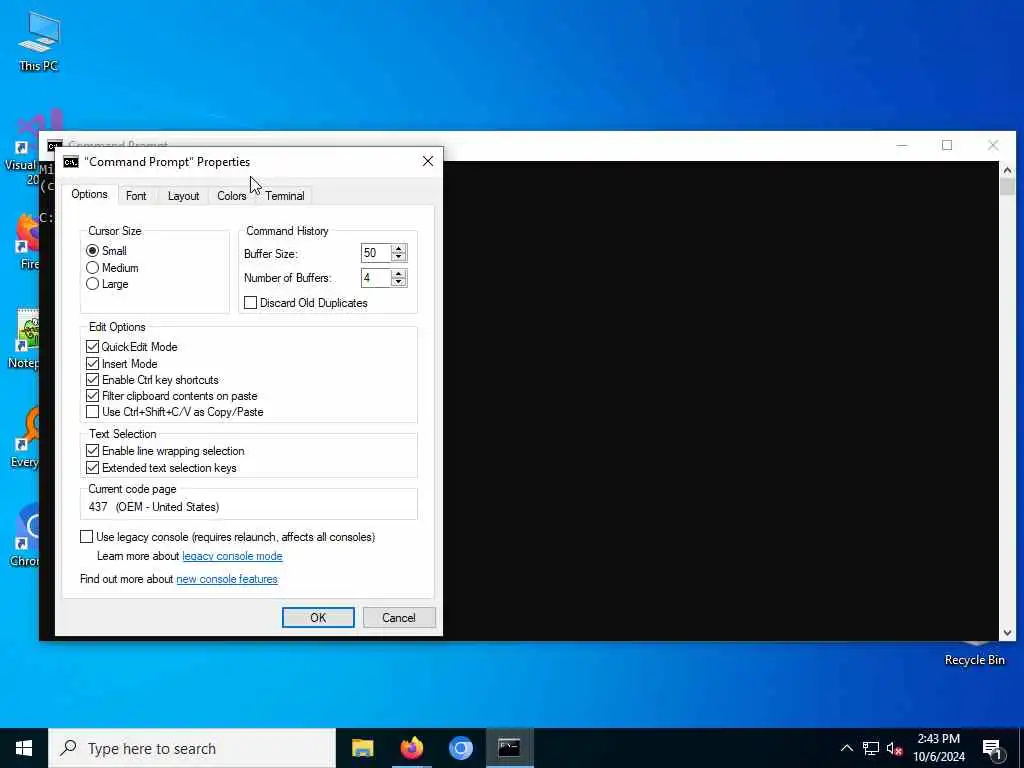
Task: Show hidden tray icons chevron
Action: (846, 748)
